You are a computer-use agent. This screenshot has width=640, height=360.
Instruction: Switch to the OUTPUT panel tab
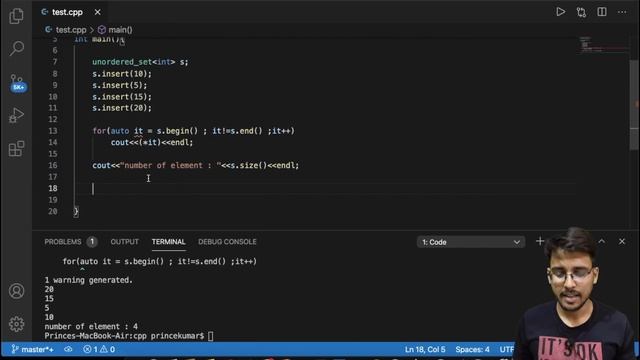point(124,242)
